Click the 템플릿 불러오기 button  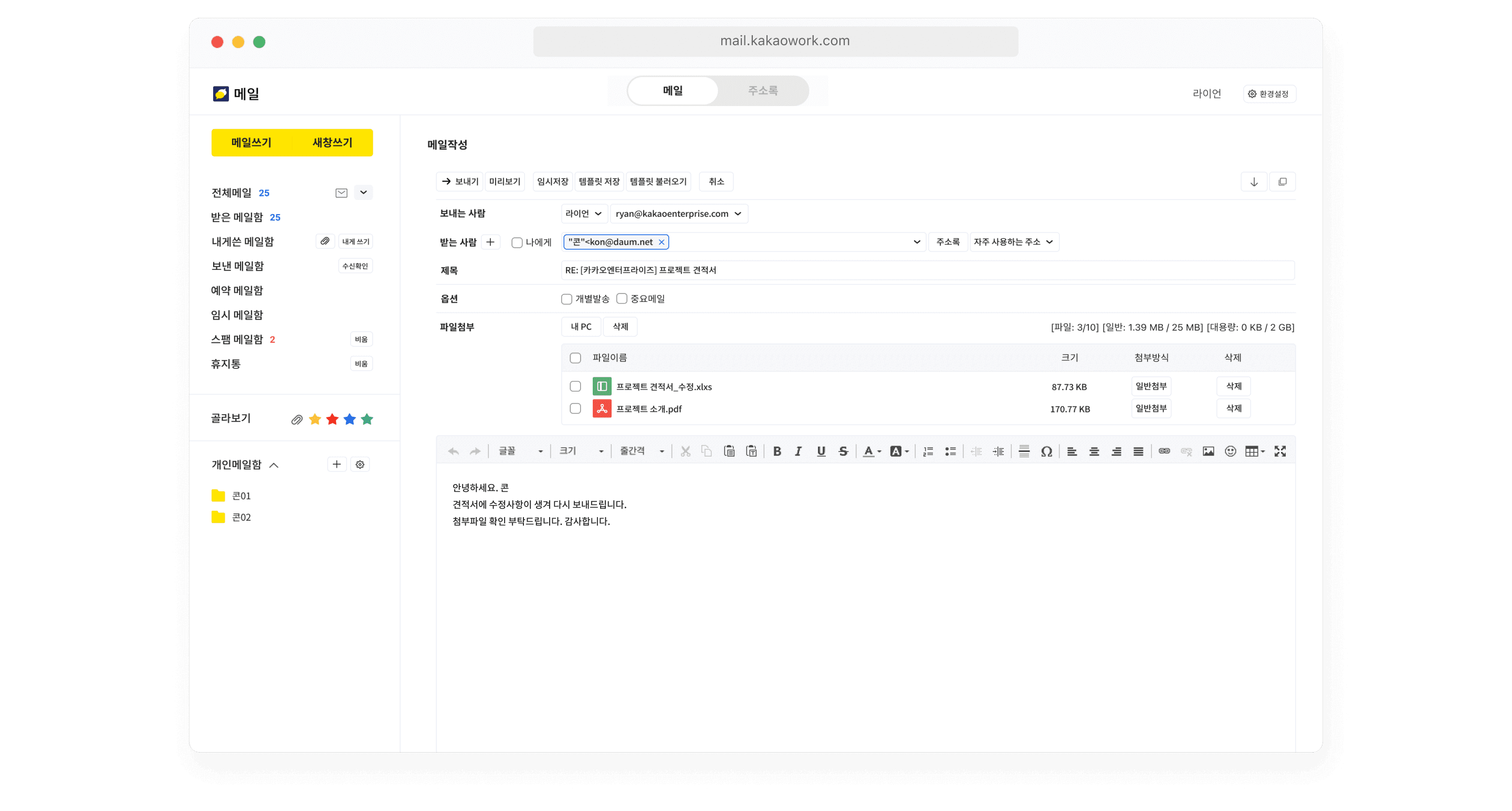(658, 182)
